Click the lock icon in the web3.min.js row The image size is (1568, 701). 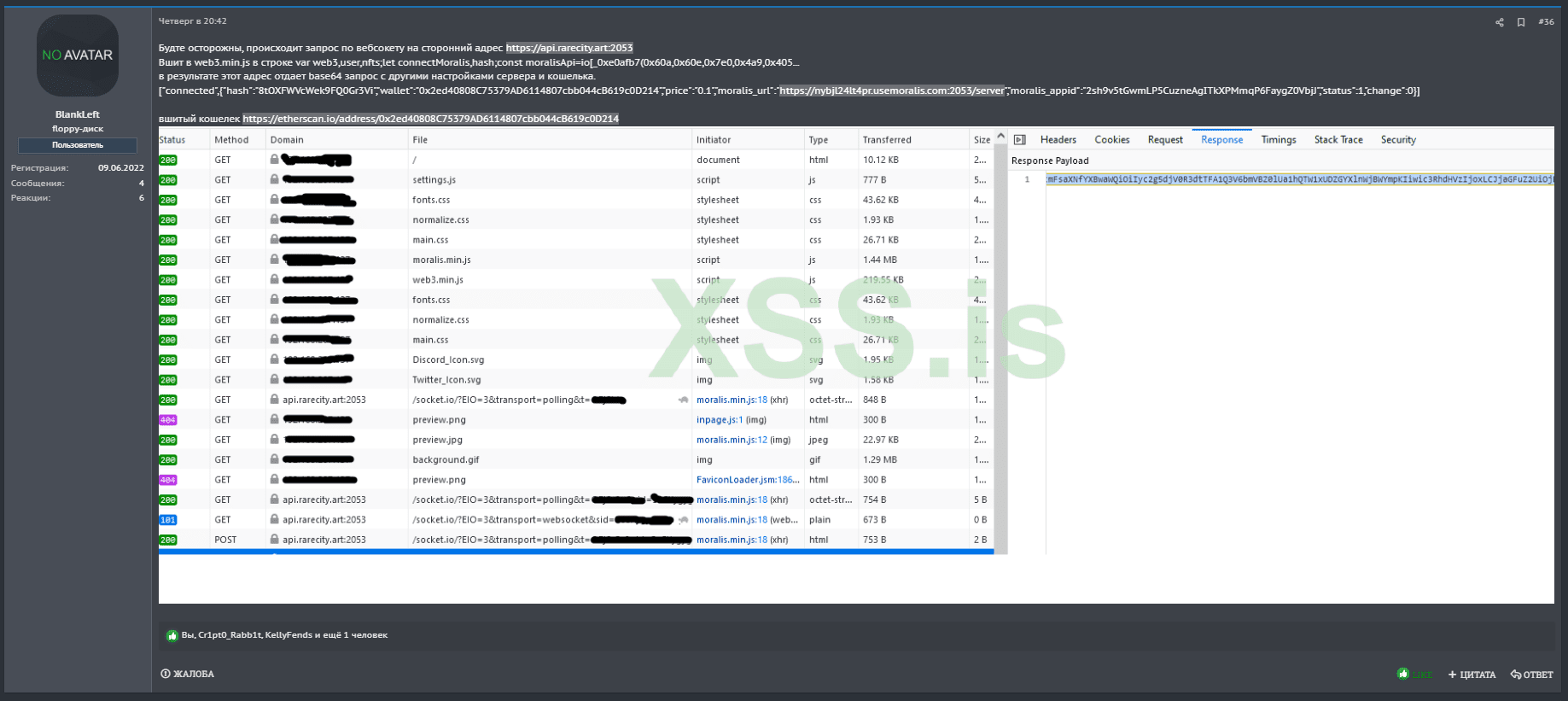pos(274,280)
